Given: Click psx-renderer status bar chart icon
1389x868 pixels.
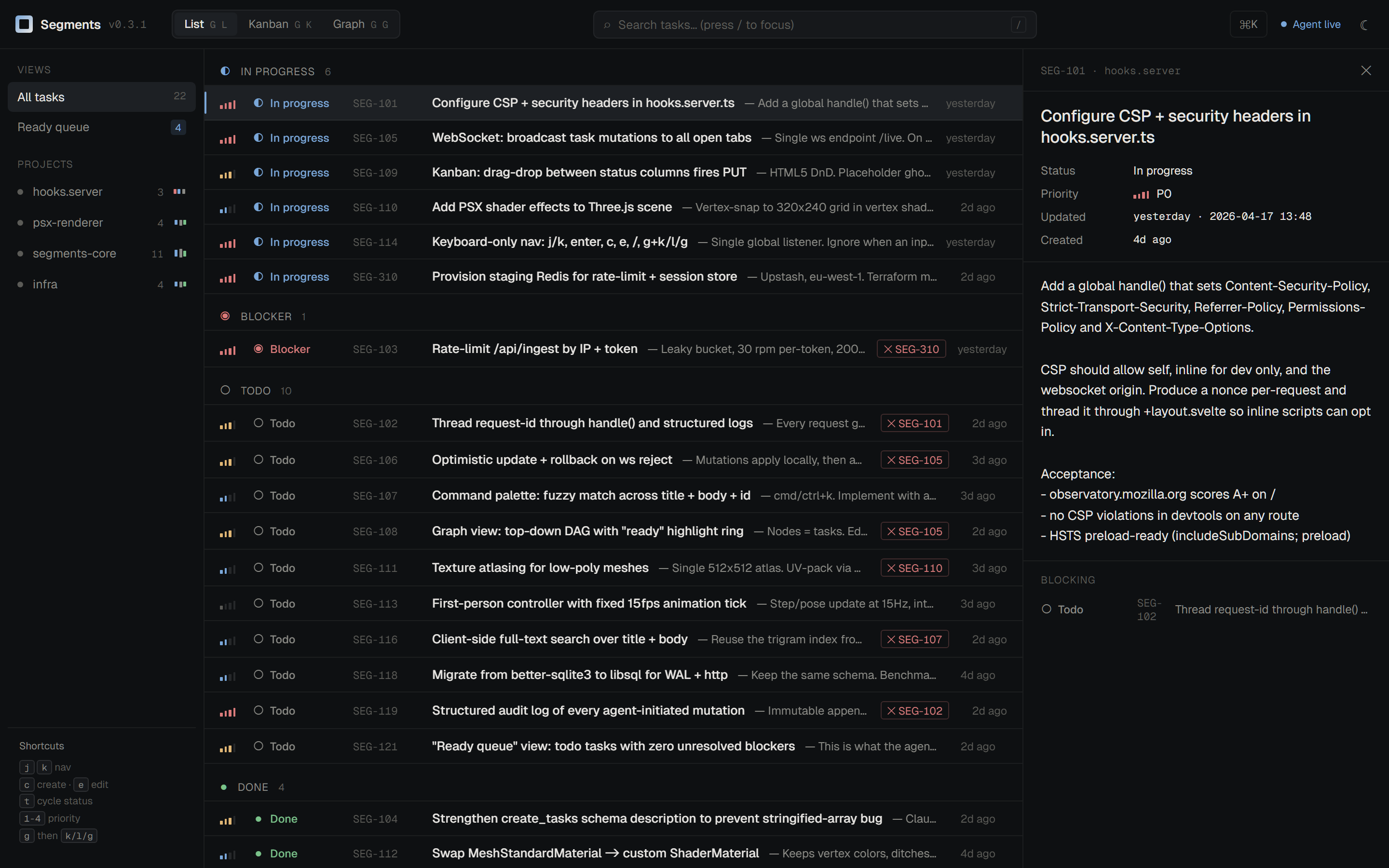Looking at the screenshot, I should [180, 223].
